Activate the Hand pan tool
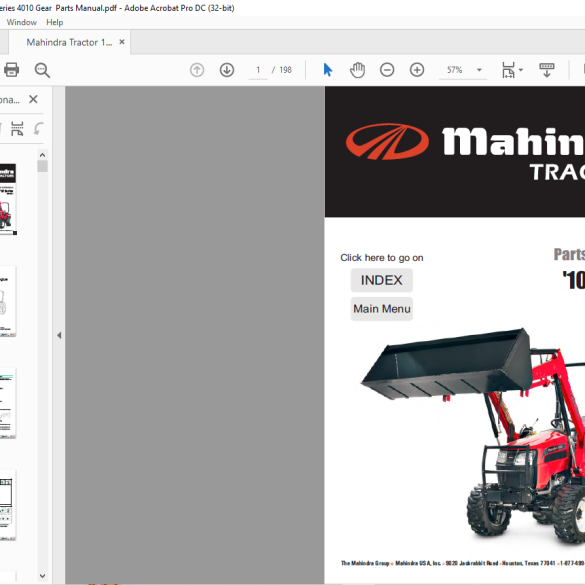The width and height of the screenshot is (585, 585). 357,70
